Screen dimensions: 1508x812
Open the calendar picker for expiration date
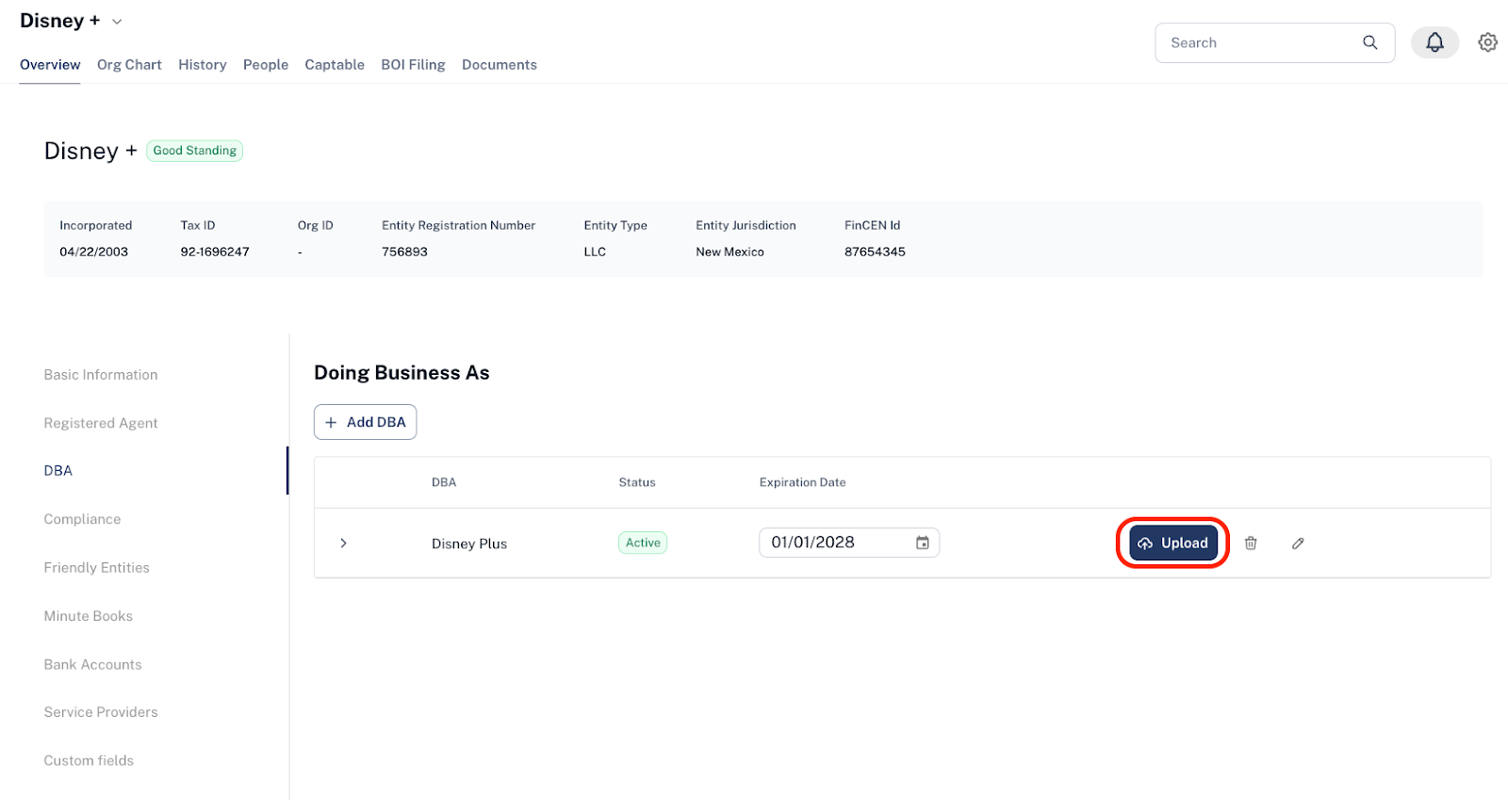click(923, 543)
